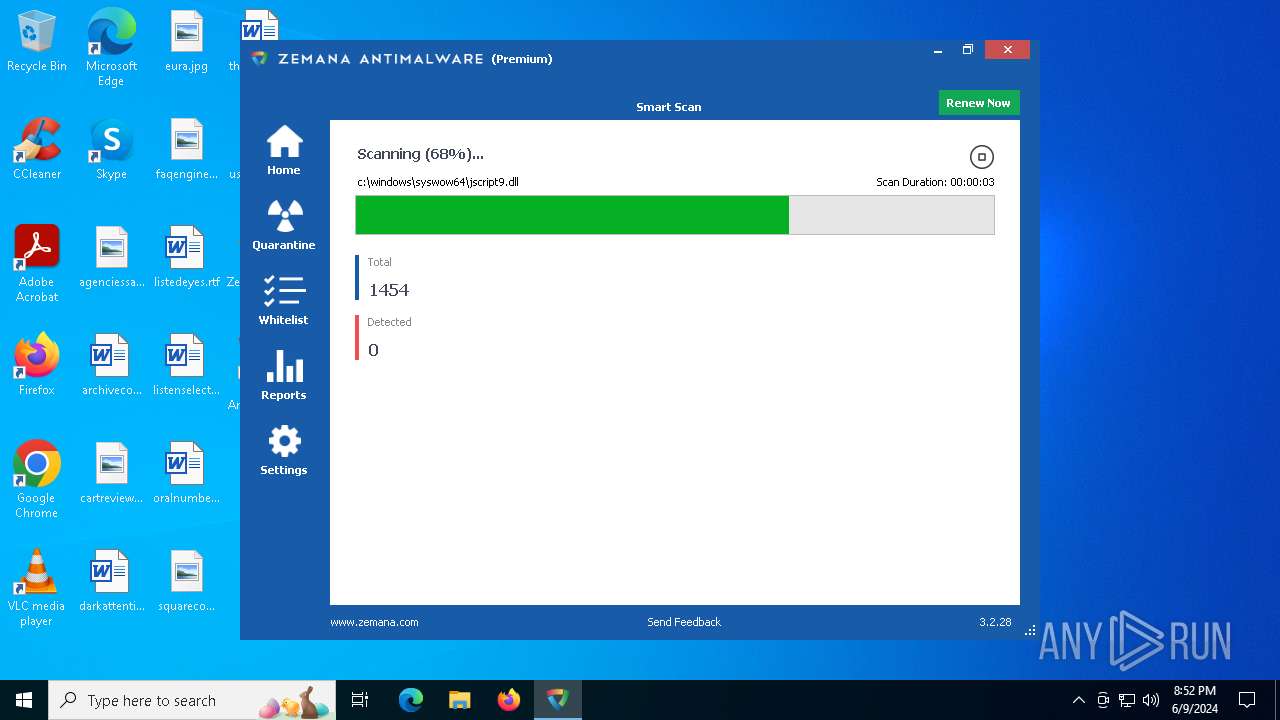This screenshot has width=1280, height=720.
Task: Select the listenselect Word document
Action: point(186,366)
